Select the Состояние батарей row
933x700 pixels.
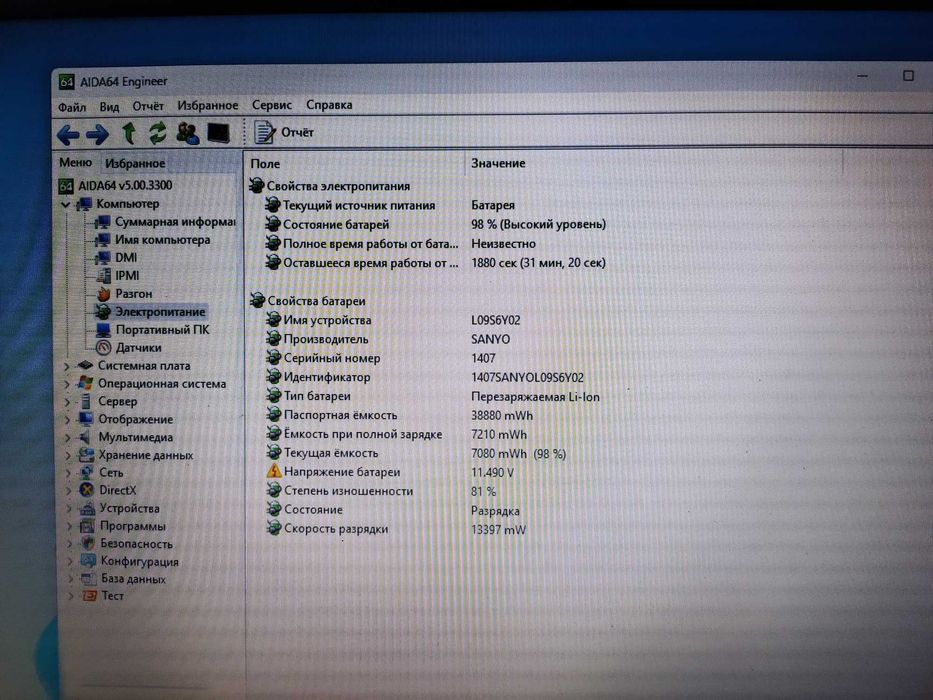(436, 224)
